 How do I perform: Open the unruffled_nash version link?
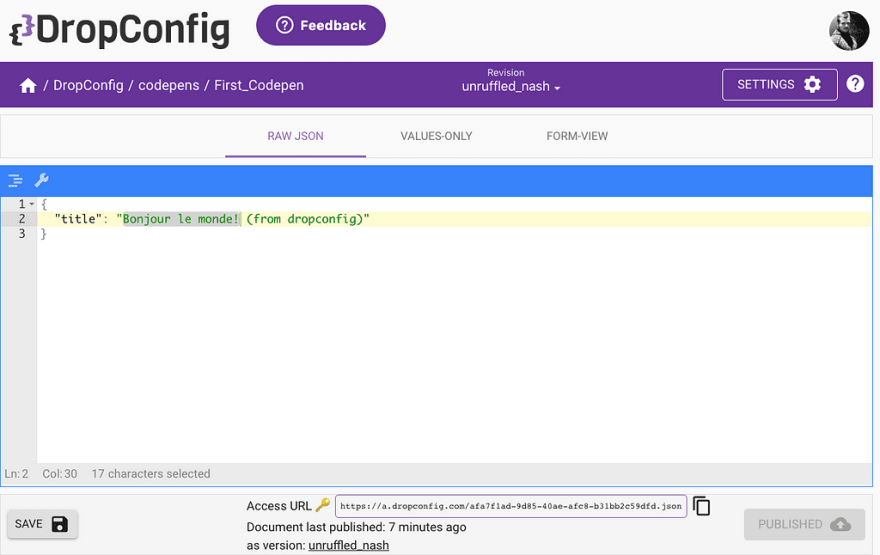(x=349, y=545)
